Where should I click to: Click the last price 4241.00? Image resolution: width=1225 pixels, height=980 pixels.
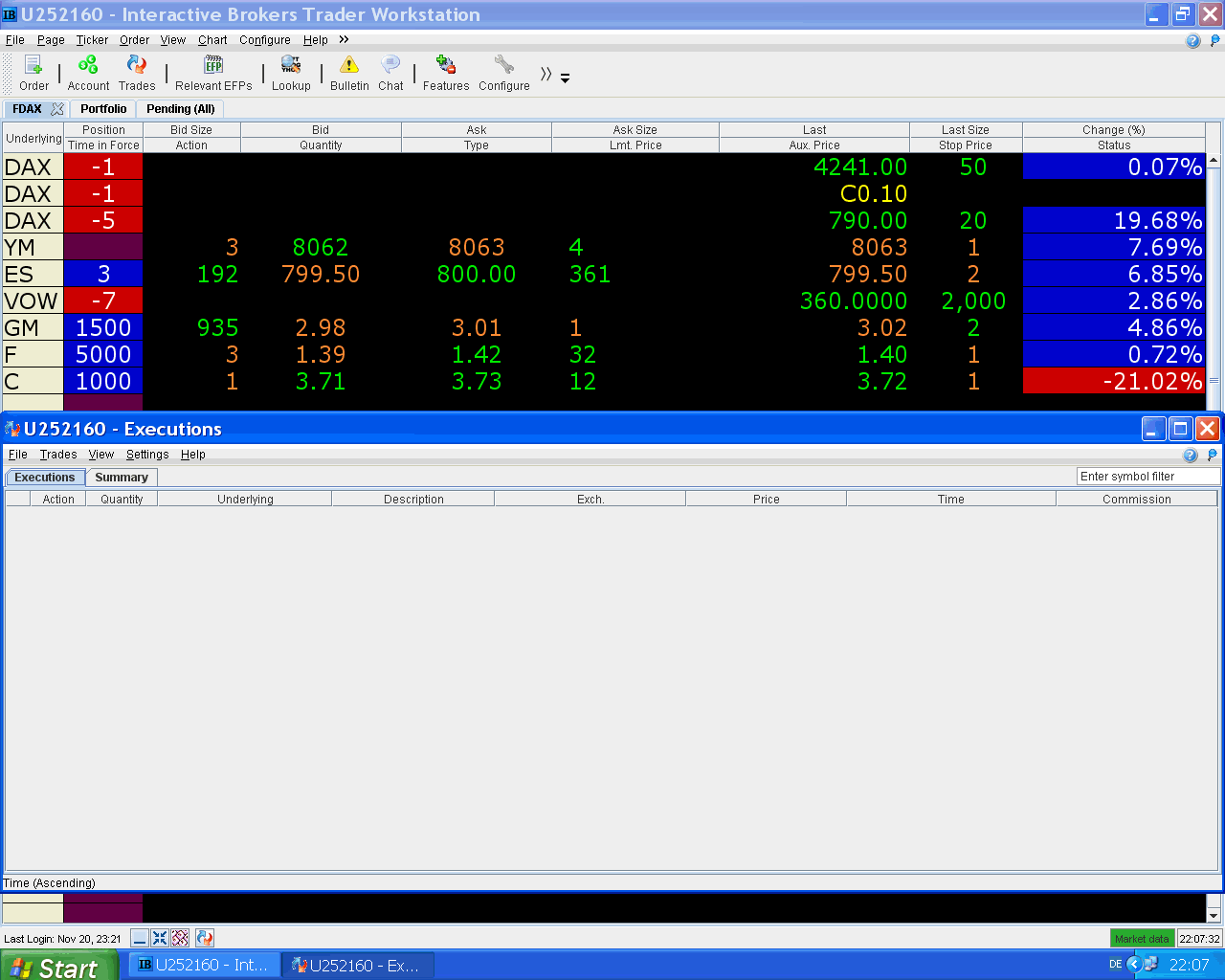[860, 167]
